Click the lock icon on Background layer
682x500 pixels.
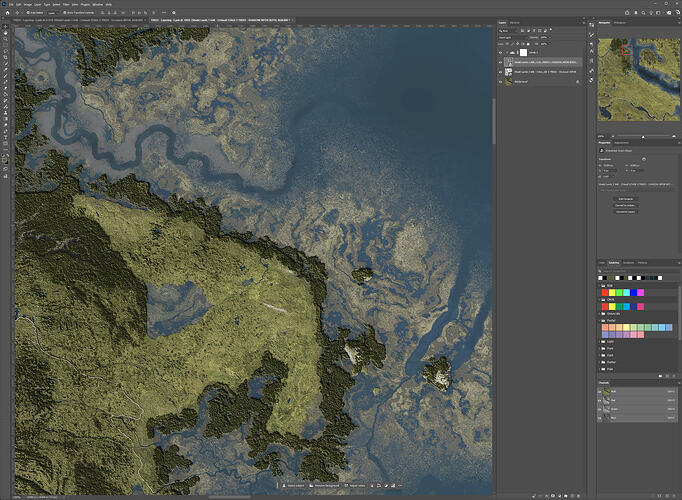578,81
